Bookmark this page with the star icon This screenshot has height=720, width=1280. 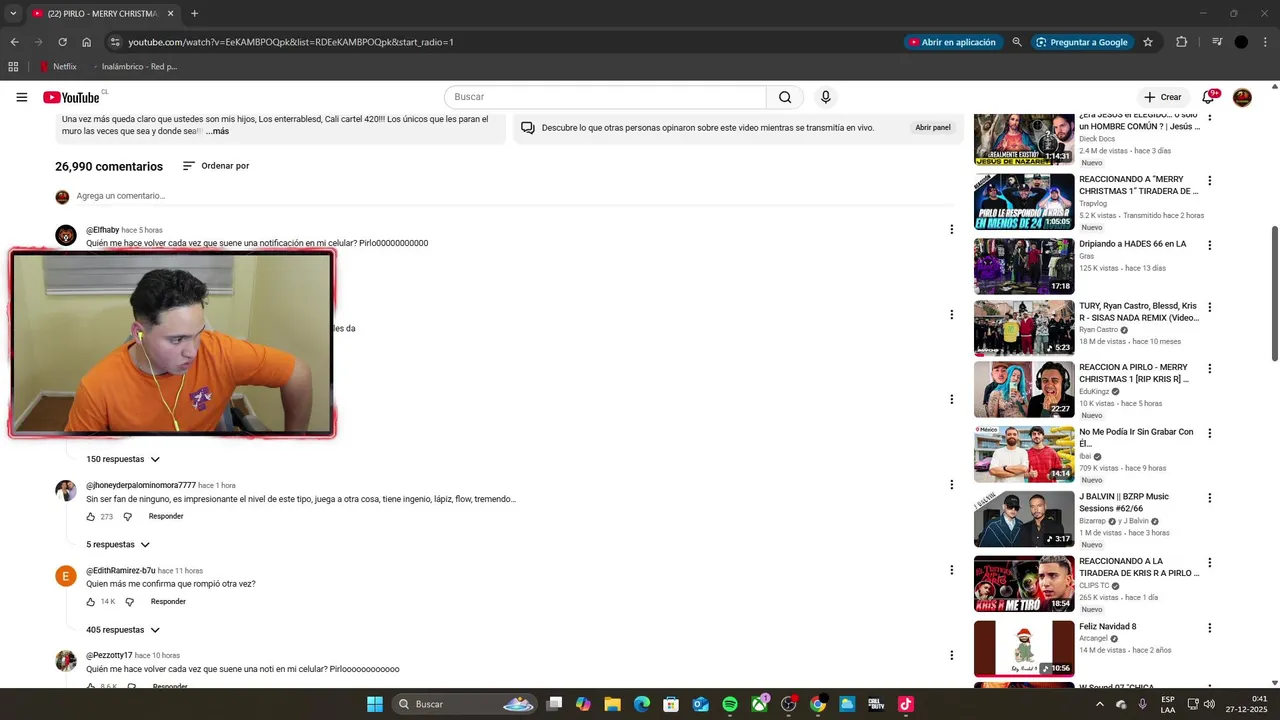pos(1148,42)
